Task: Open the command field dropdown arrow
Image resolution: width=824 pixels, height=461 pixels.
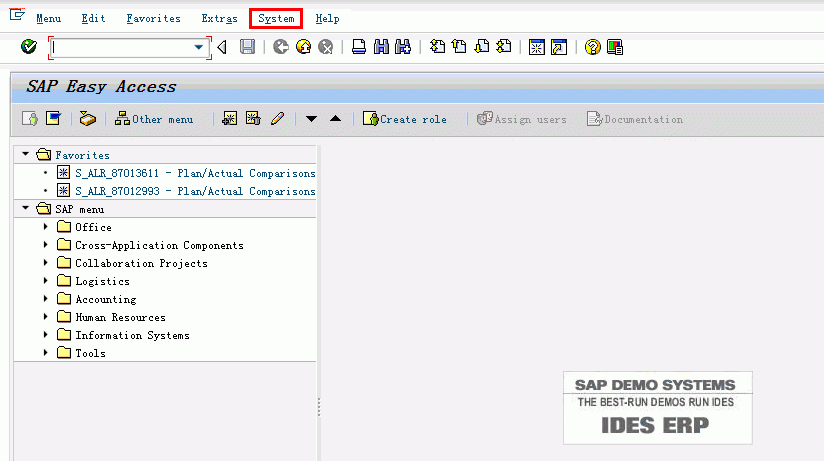Action: 199,47
